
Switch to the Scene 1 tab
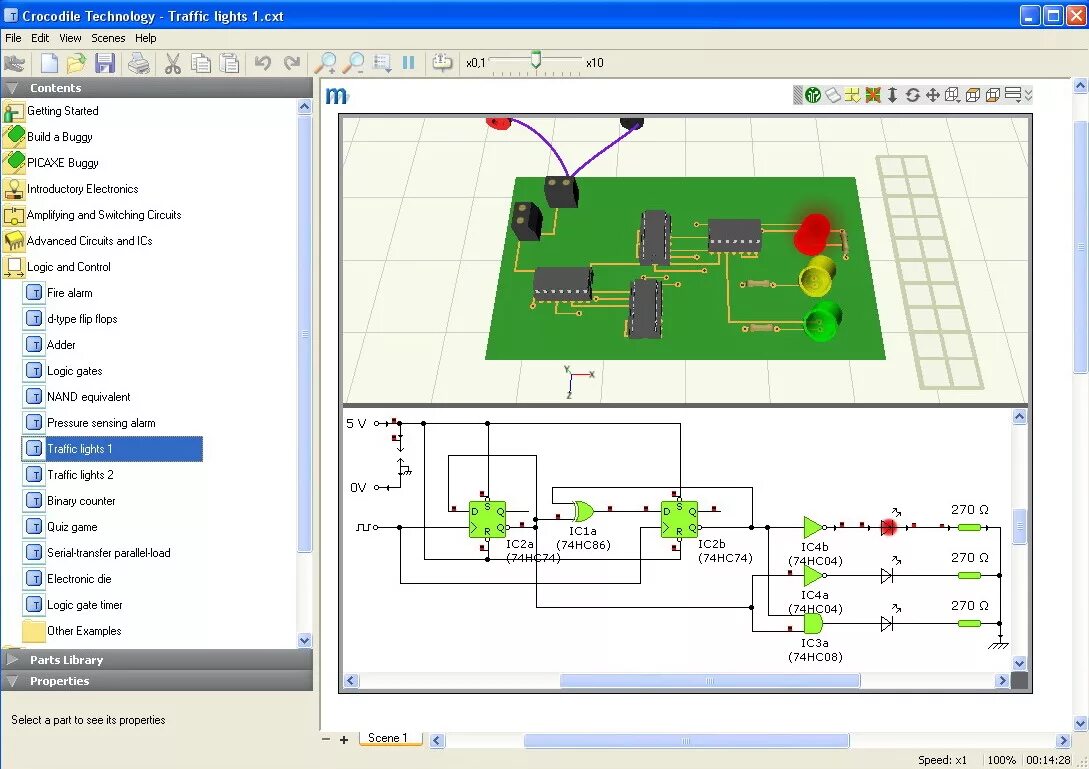pyautogui.click(x=388, y=738)
